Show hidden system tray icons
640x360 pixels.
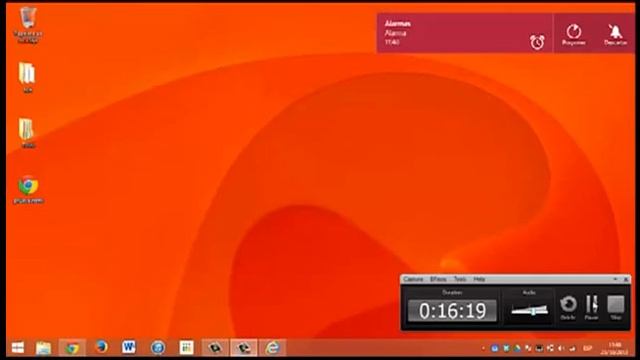click(x=483, y=348)
